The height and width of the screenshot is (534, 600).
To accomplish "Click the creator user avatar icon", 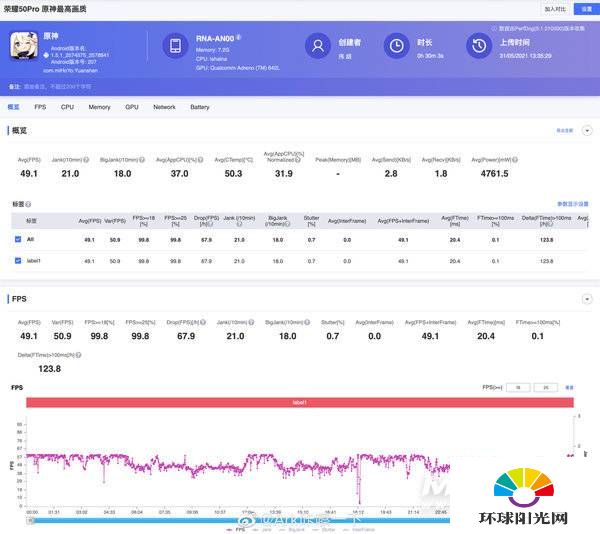I will coord(318,46).
